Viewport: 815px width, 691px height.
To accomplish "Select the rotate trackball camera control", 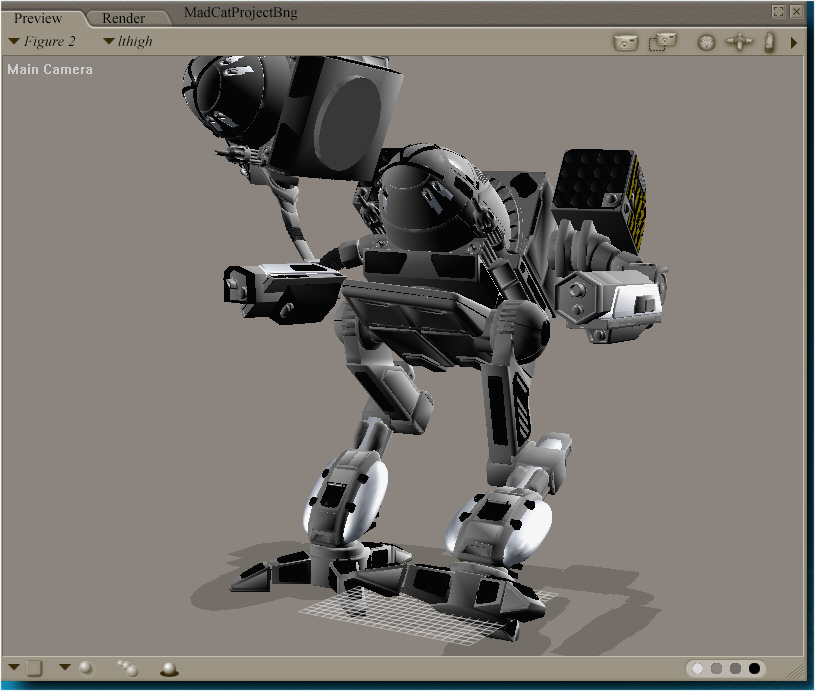I will point(706,42).
